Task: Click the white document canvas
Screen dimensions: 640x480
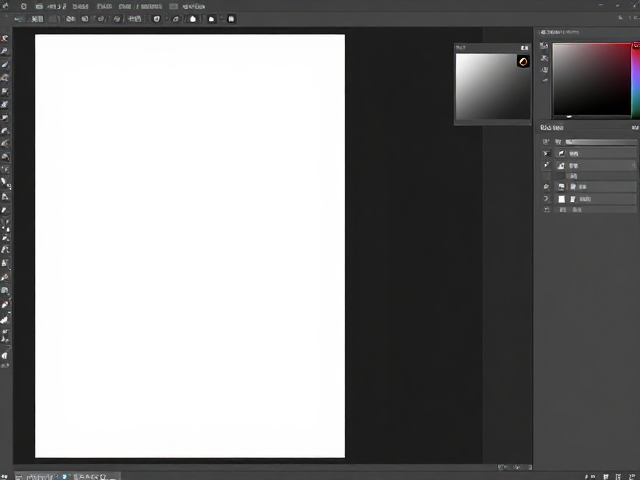Action: point(190,246)
